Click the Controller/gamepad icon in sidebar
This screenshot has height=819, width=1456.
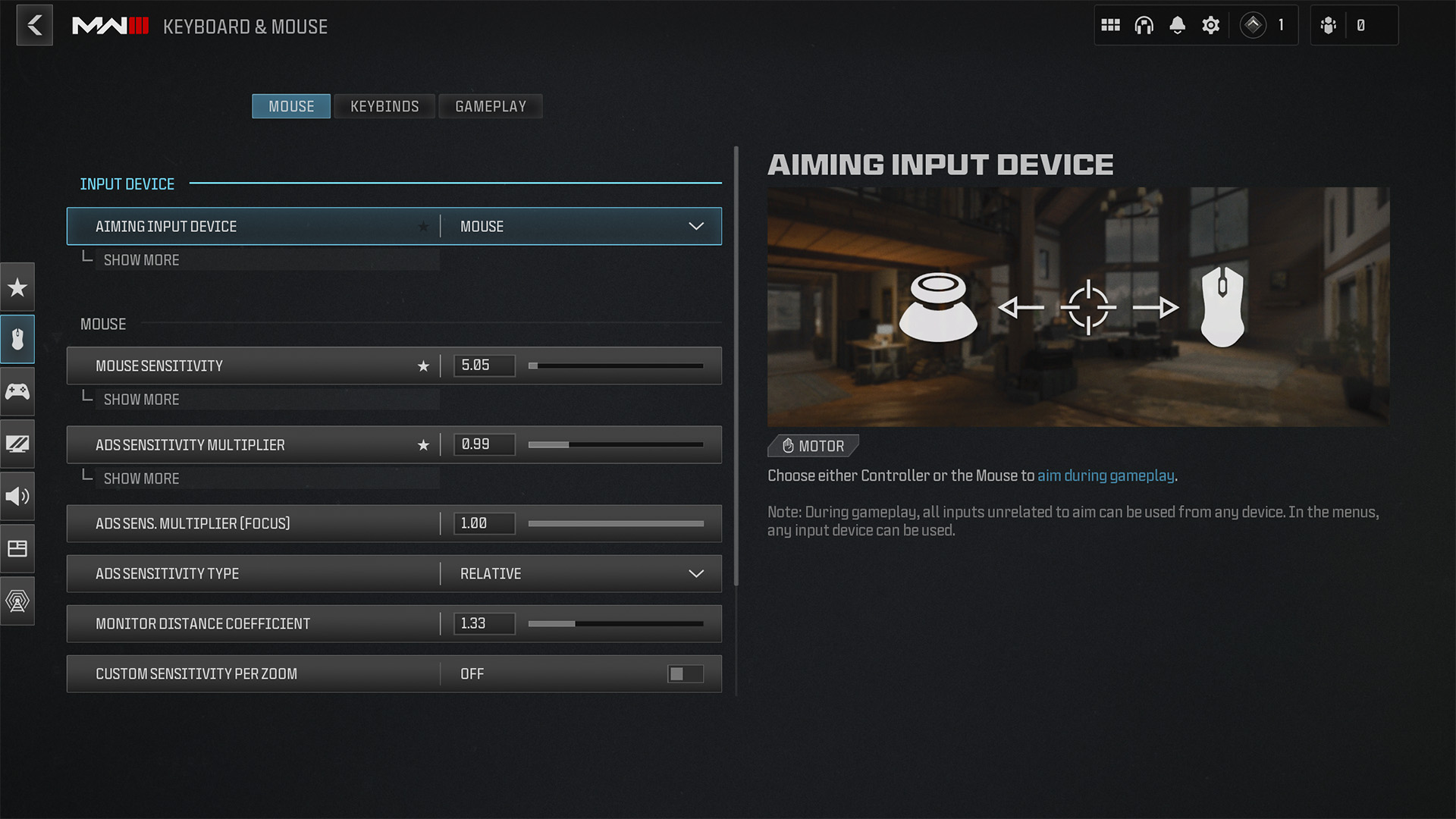click(x=17, y=391)
